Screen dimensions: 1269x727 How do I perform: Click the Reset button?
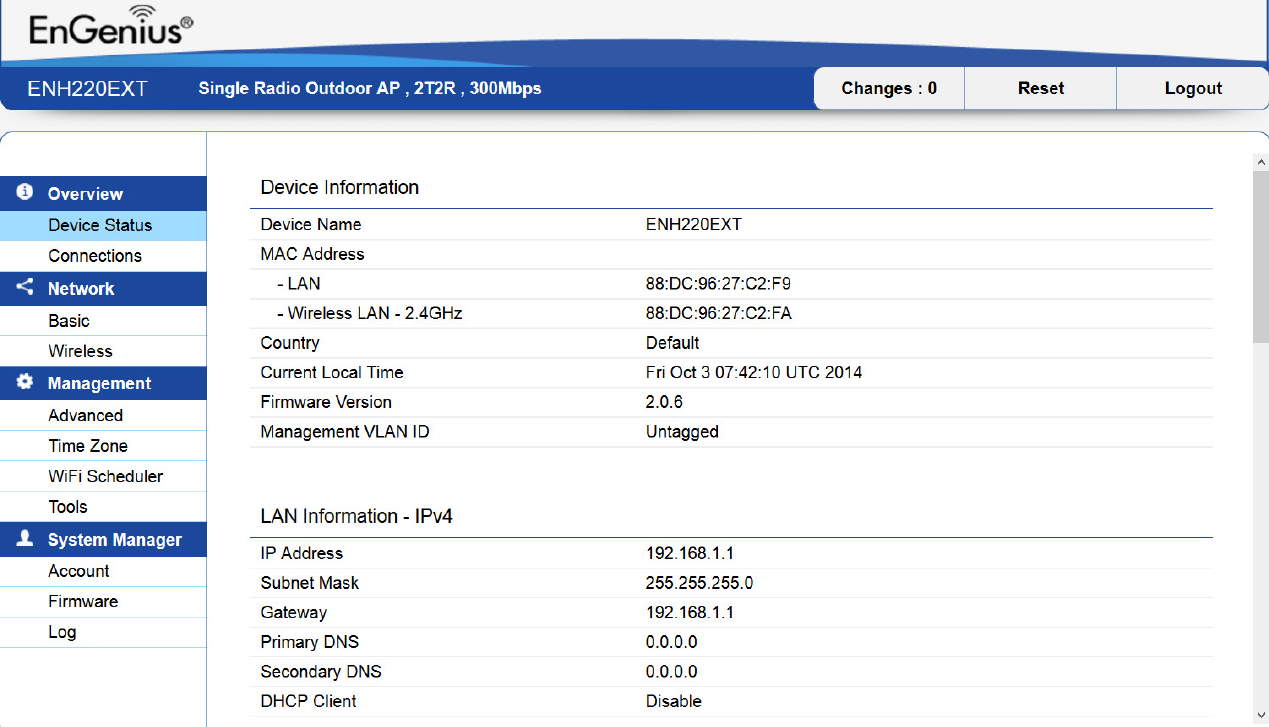coord(1041,88)
